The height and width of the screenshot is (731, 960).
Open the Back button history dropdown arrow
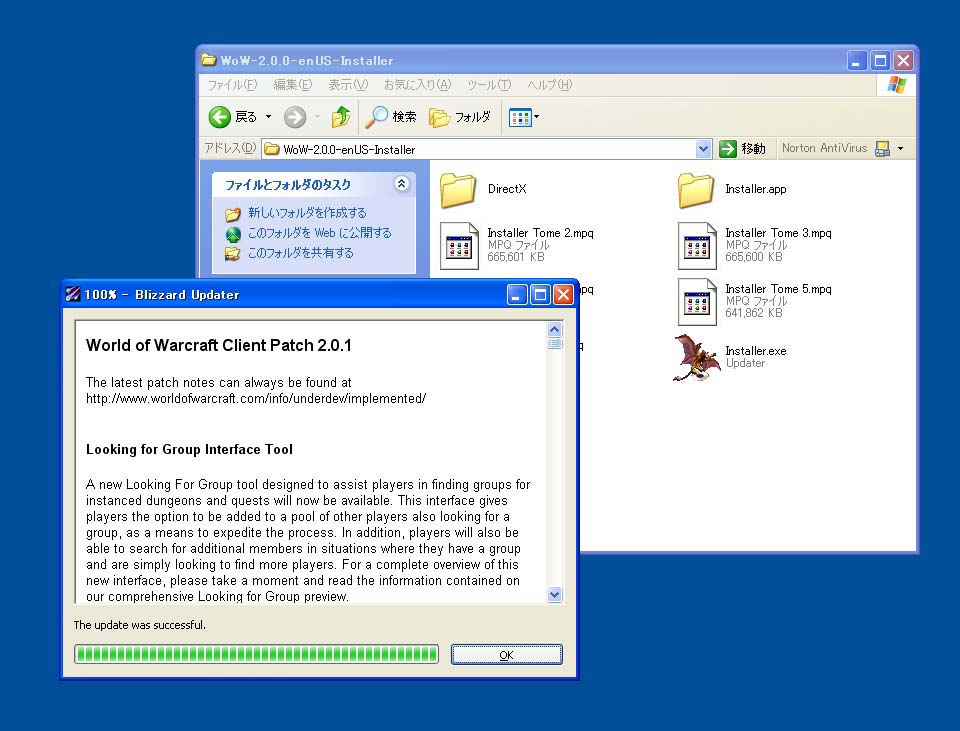tap(268, 116)
